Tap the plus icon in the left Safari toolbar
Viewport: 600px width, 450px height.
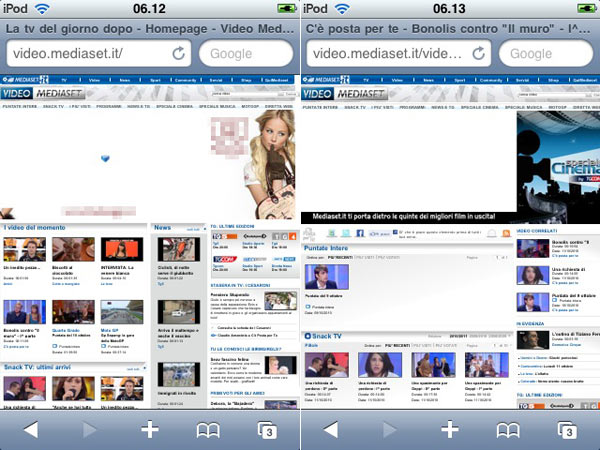(x=149, y=429)
